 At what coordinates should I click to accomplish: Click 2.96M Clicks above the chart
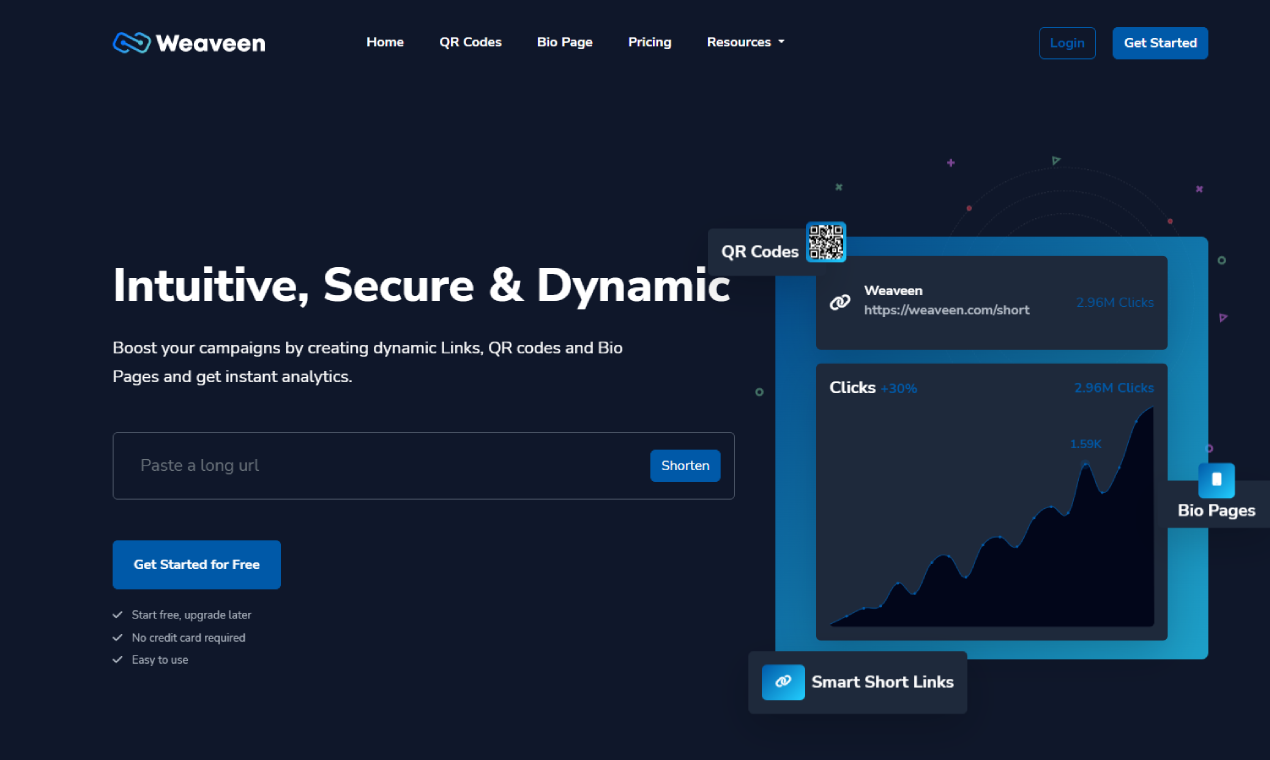[1114, 388]
